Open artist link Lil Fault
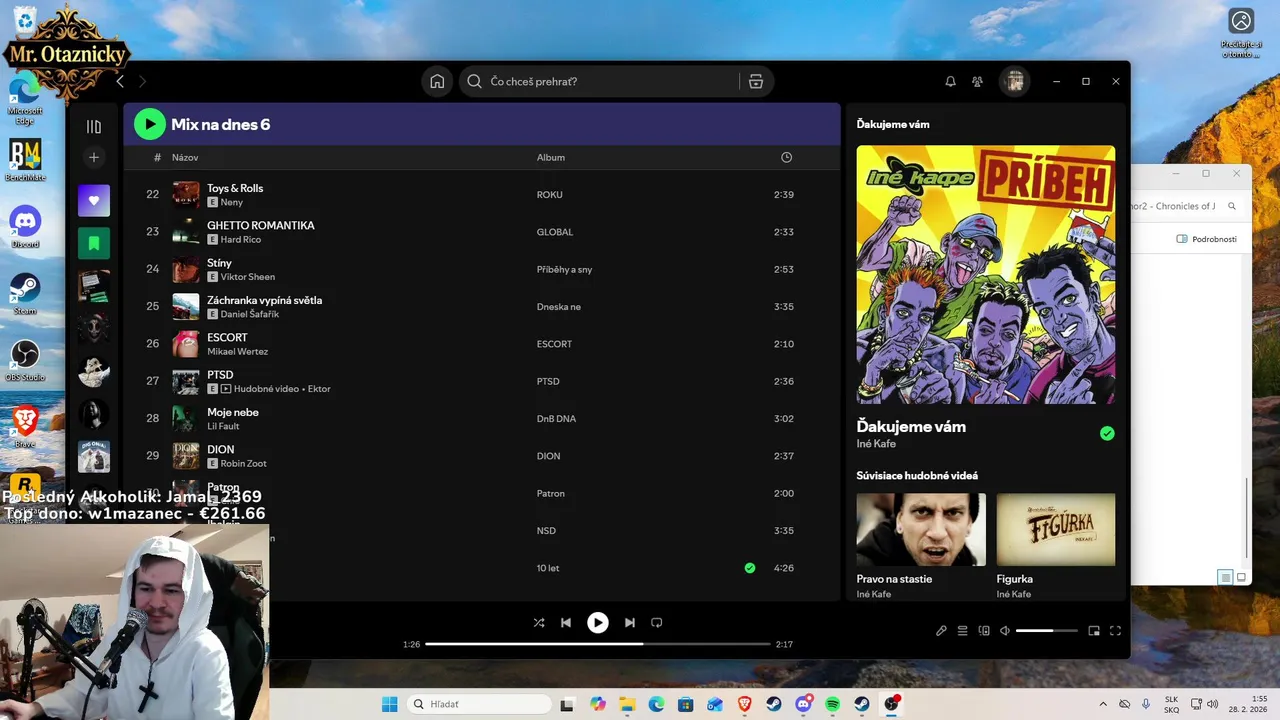The width and height of the screenshot is (1280, 720). 223,426
